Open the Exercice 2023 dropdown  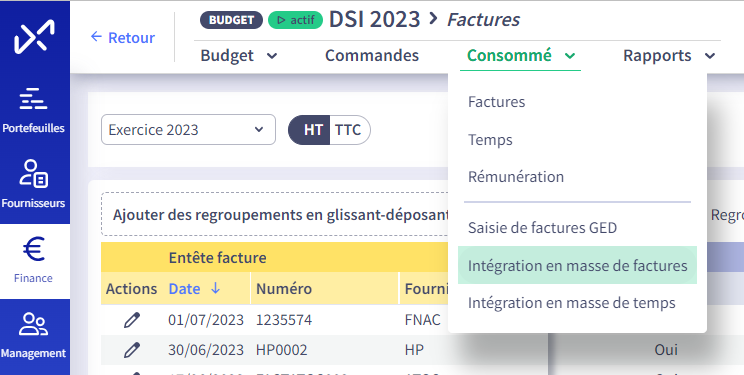tap(188, 130)
